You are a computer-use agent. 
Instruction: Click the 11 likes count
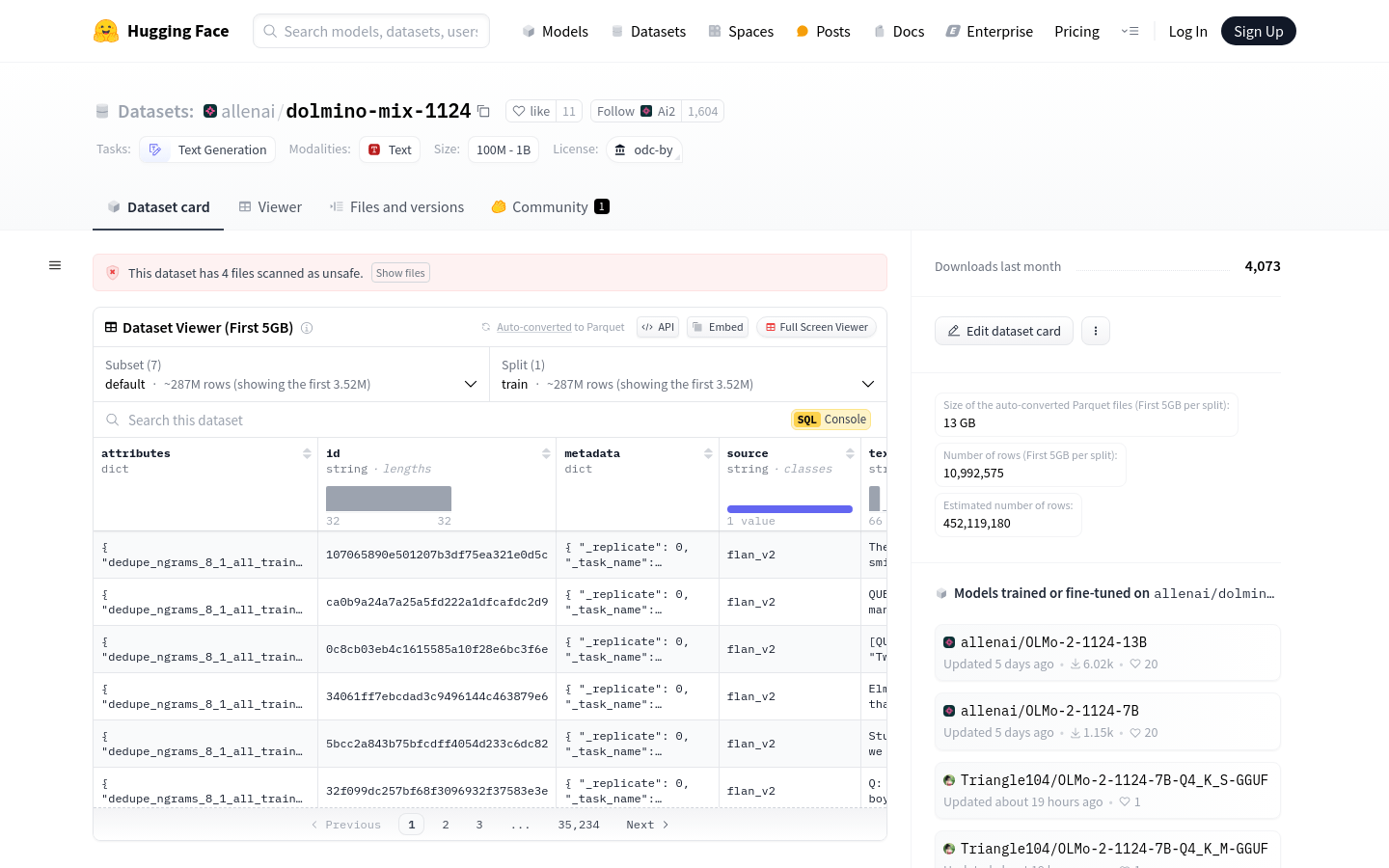pos(569,111)
